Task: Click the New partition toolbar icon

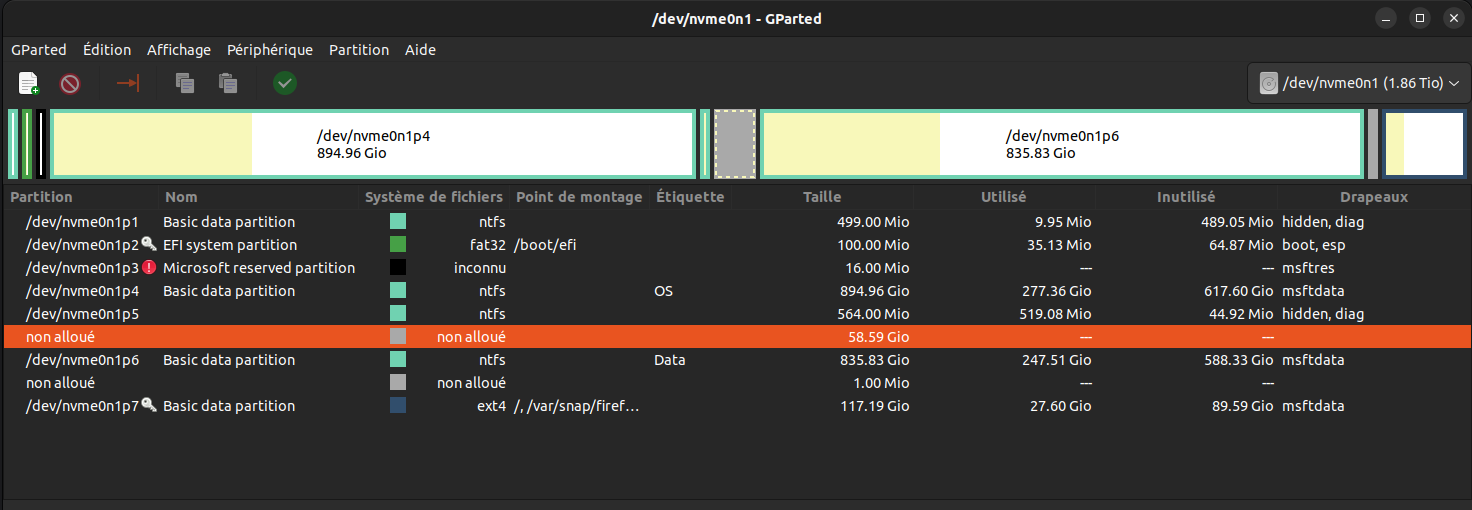Action: [x=29, y=83]
